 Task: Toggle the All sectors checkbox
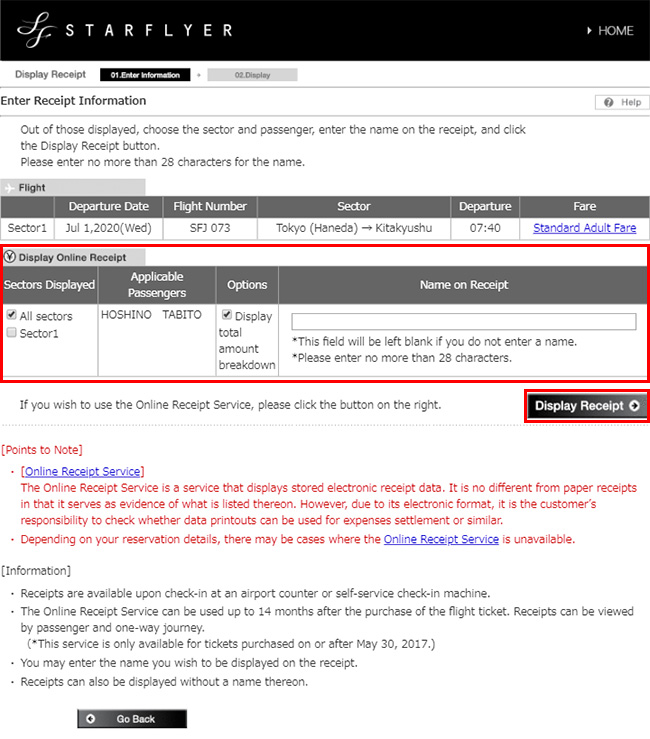10,315
